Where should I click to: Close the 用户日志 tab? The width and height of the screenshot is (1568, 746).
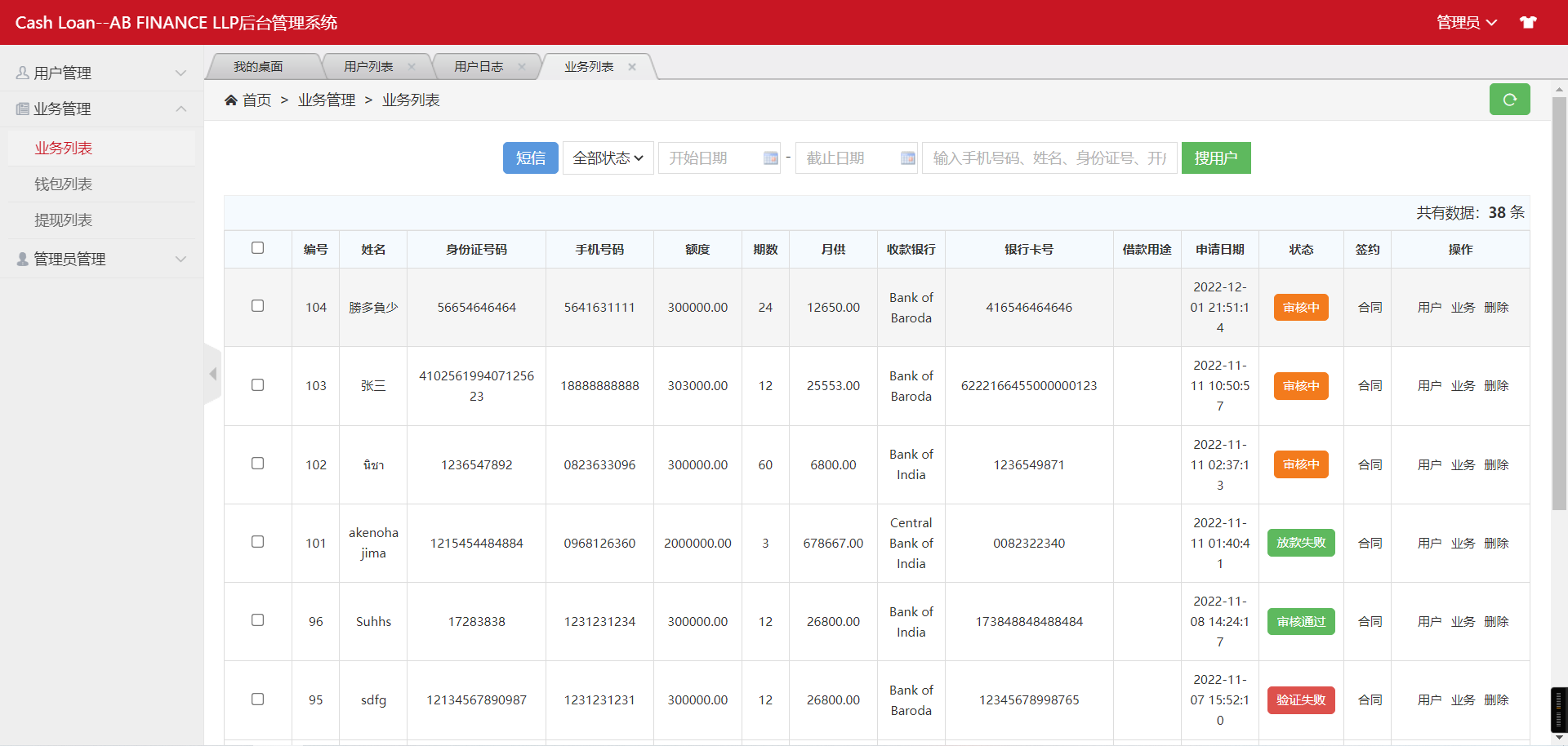(x=522, y=67)
